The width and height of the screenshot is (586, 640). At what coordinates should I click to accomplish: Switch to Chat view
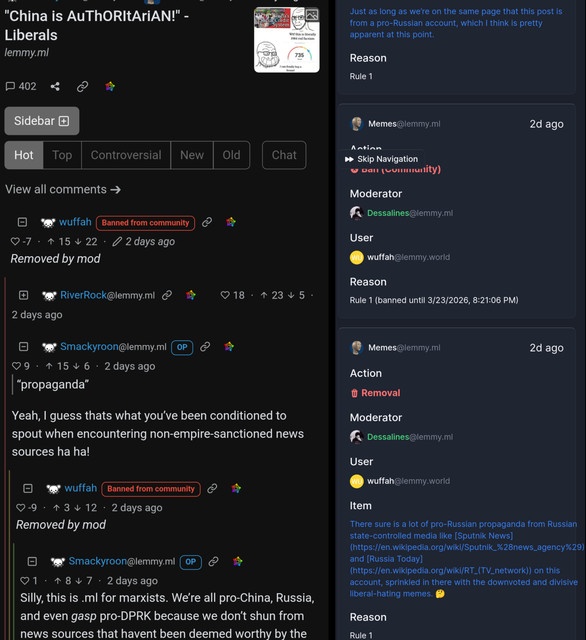click(x=284, y=155)
